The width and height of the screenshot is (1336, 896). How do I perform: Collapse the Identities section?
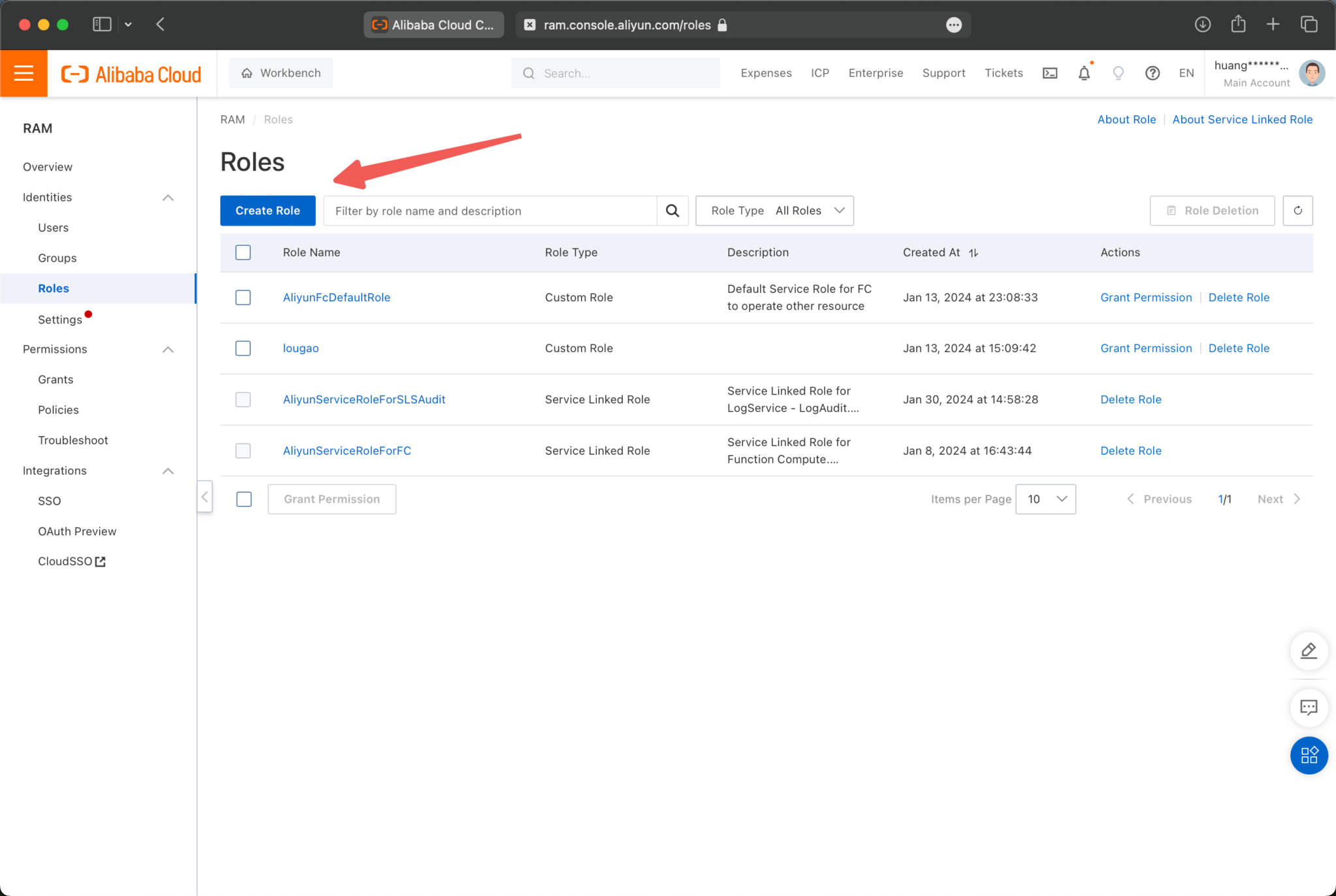click(x=168, y=198)
